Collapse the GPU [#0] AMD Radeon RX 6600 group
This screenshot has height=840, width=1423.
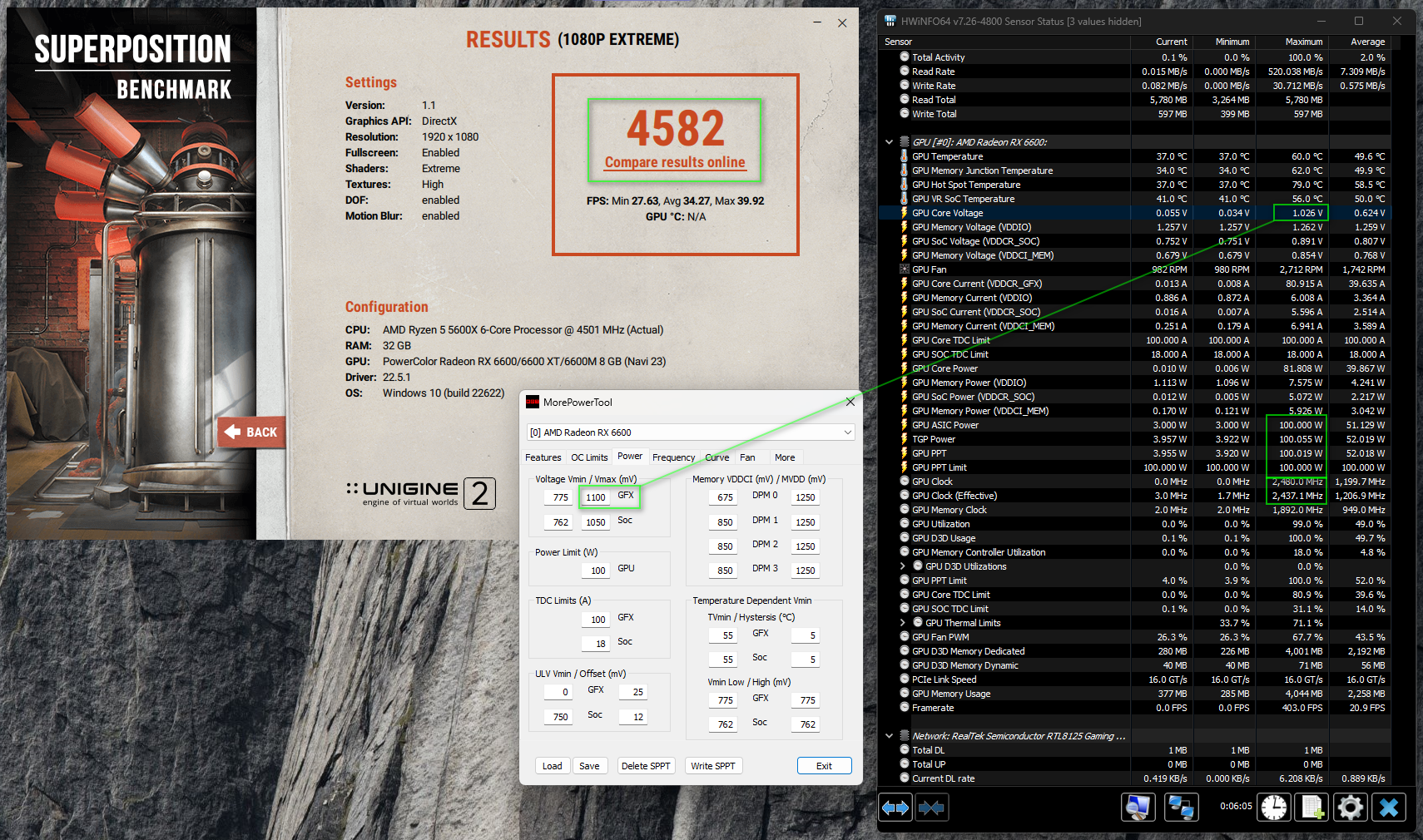pos(890,142)
